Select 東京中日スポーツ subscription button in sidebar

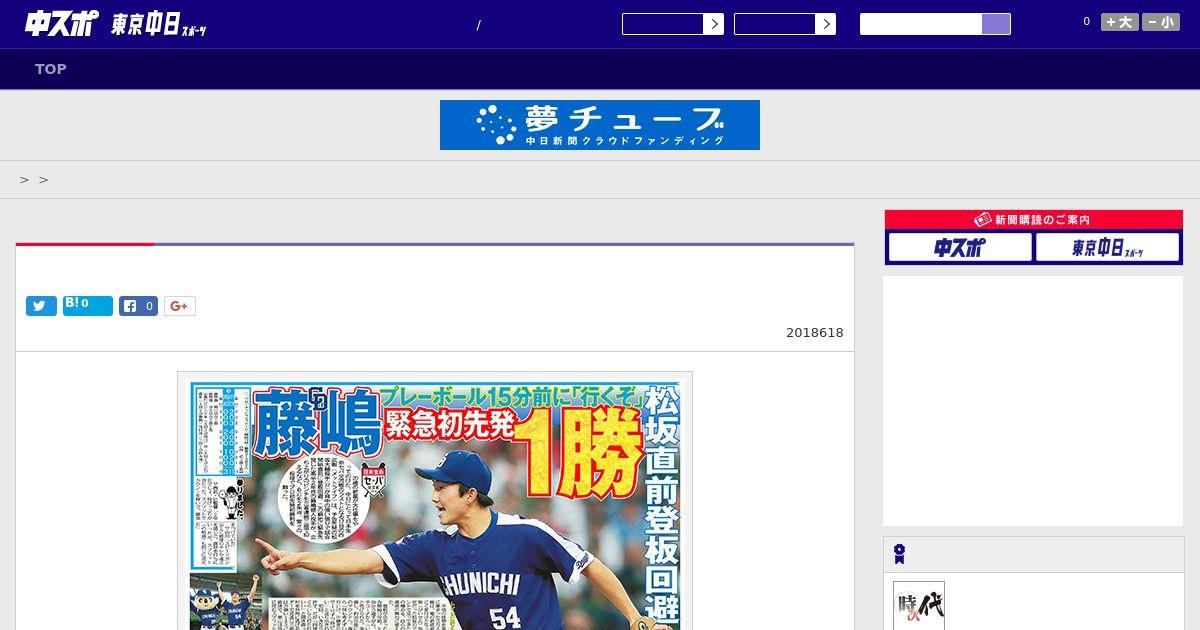click(x=1107, y=247)
